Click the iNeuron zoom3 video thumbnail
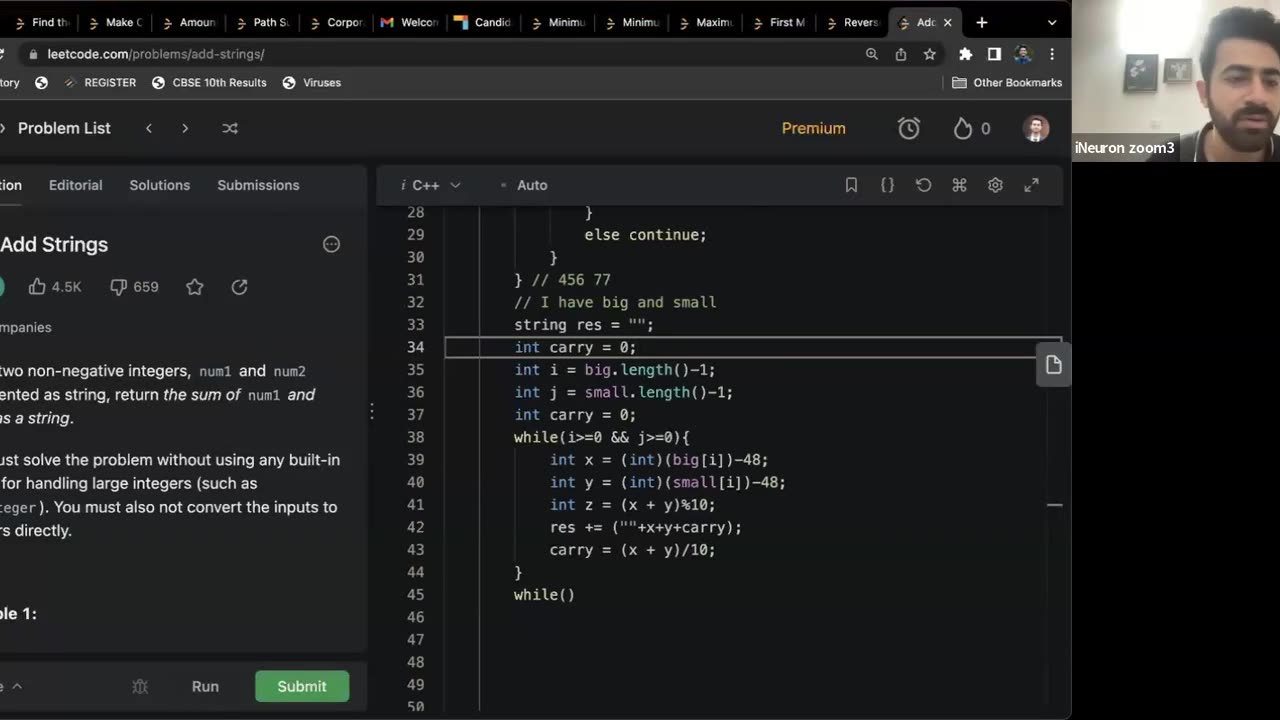Viewport: 1280px width, 720px height. [x=1176, y=80]
